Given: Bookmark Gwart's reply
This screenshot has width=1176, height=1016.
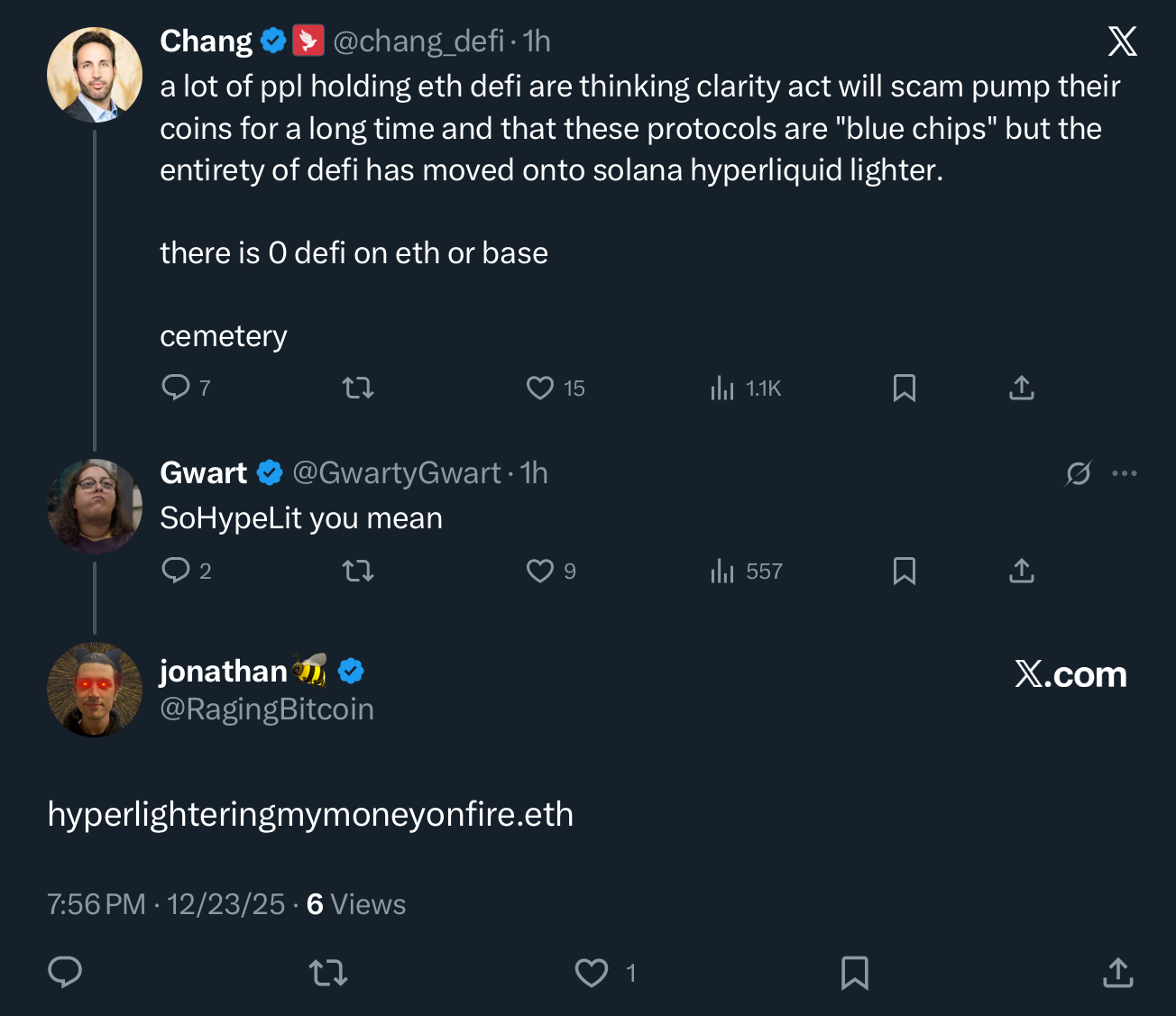Looking at the screenshot, I should point(905,571).
